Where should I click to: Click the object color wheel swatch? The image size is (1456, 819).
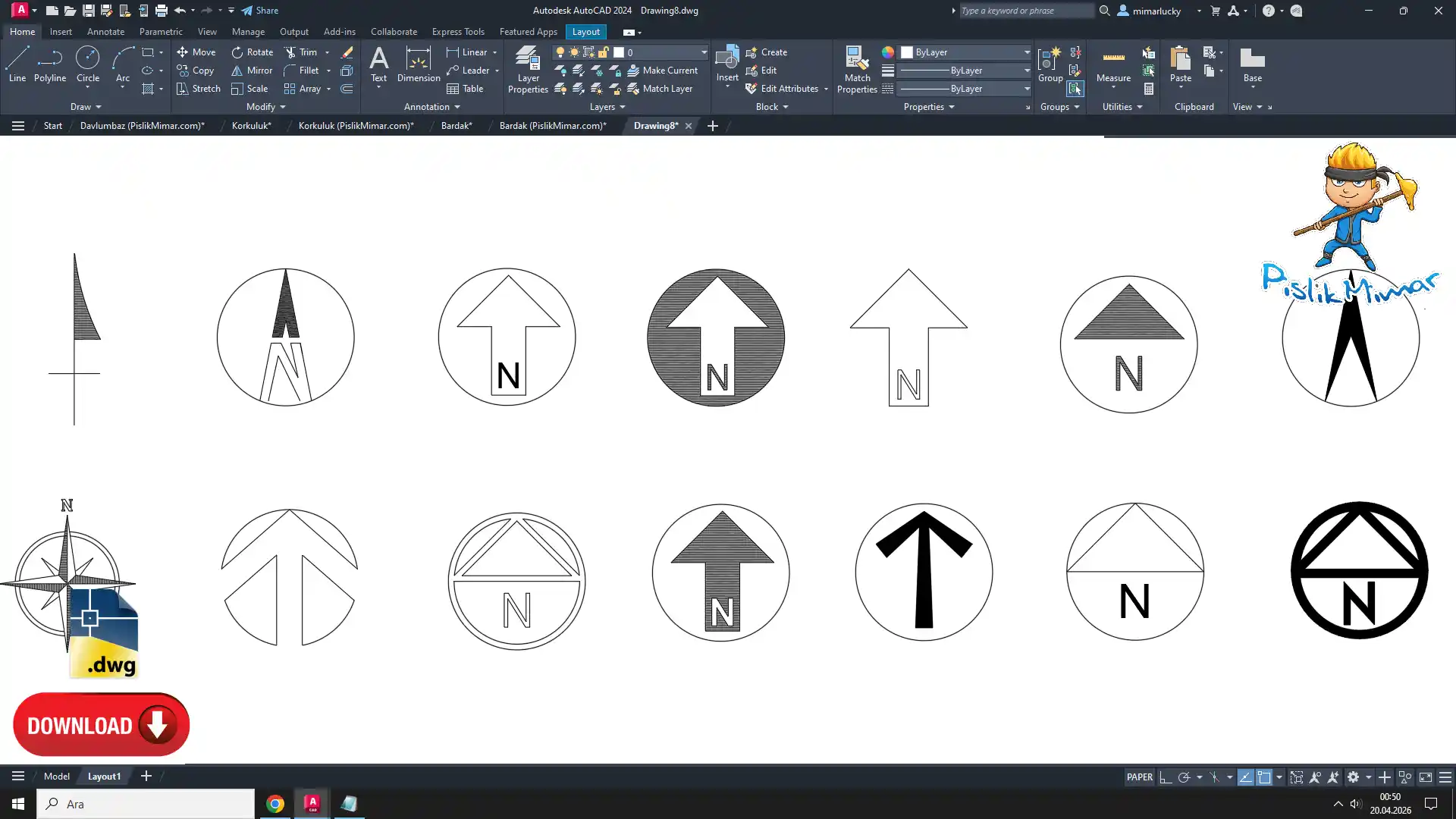pyautogui.click(x=887, y=52)
